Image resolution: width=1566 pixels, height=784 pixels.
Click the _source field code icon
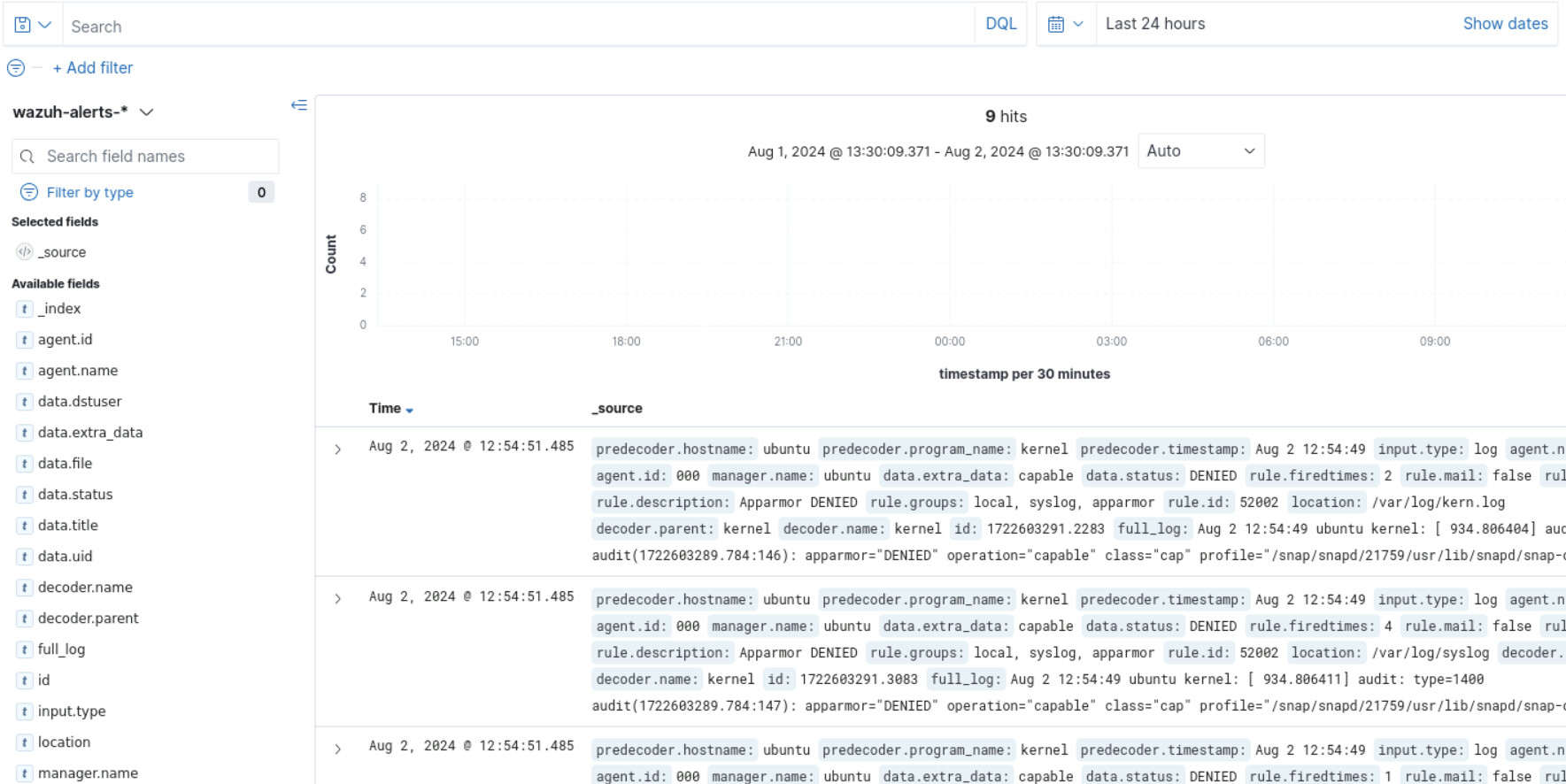(x=25, y=252)
